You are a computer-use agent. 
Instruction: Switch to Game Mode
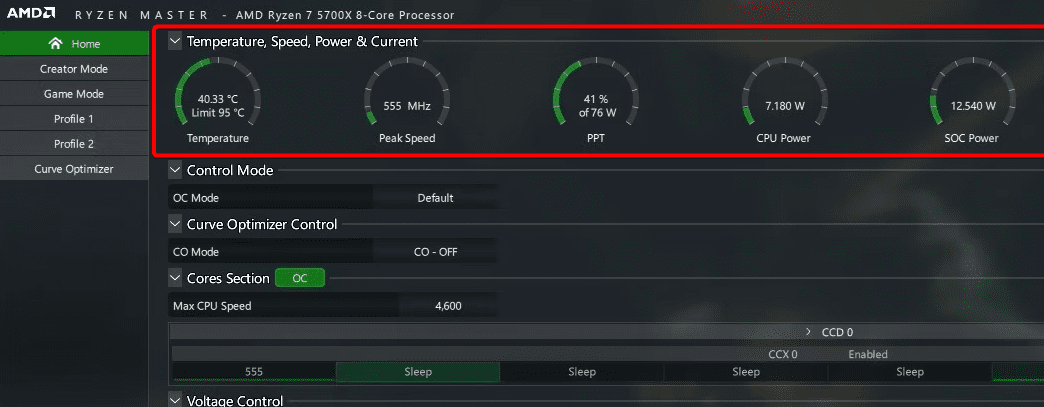pyautogui.click(x=74, y=94)
